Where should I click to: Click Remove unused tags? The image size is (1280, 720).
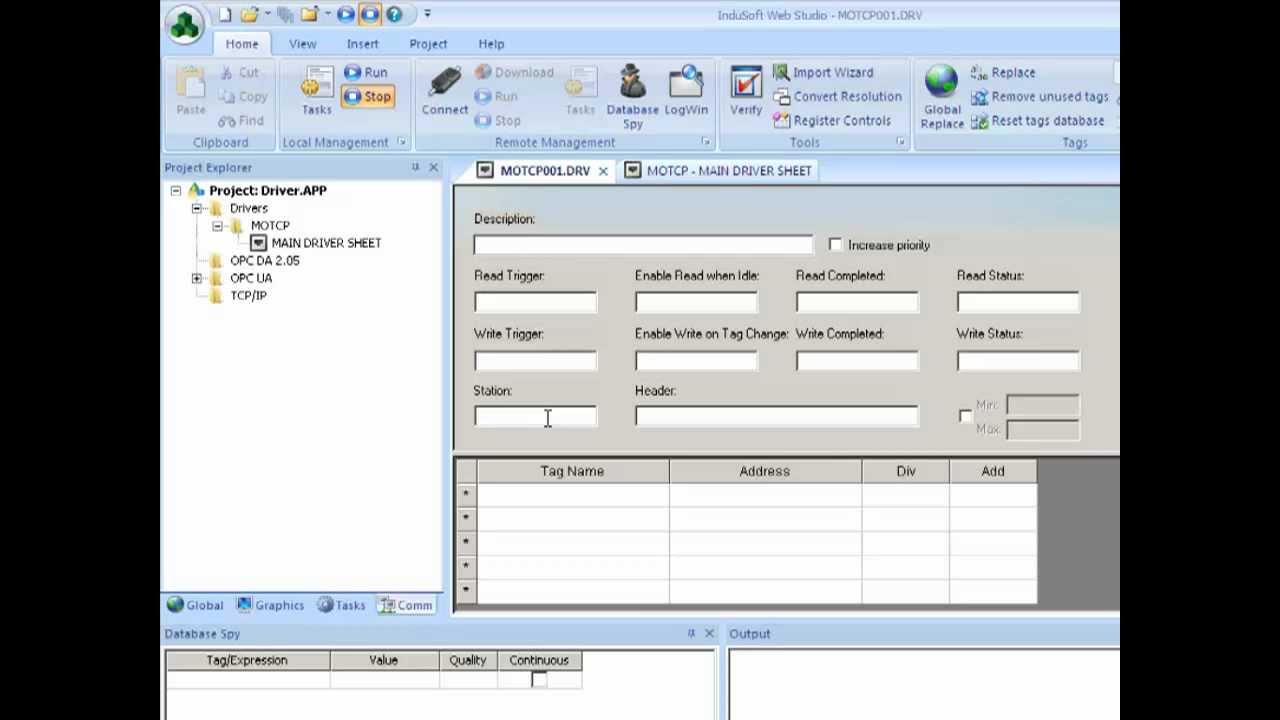click(1039, 96)
